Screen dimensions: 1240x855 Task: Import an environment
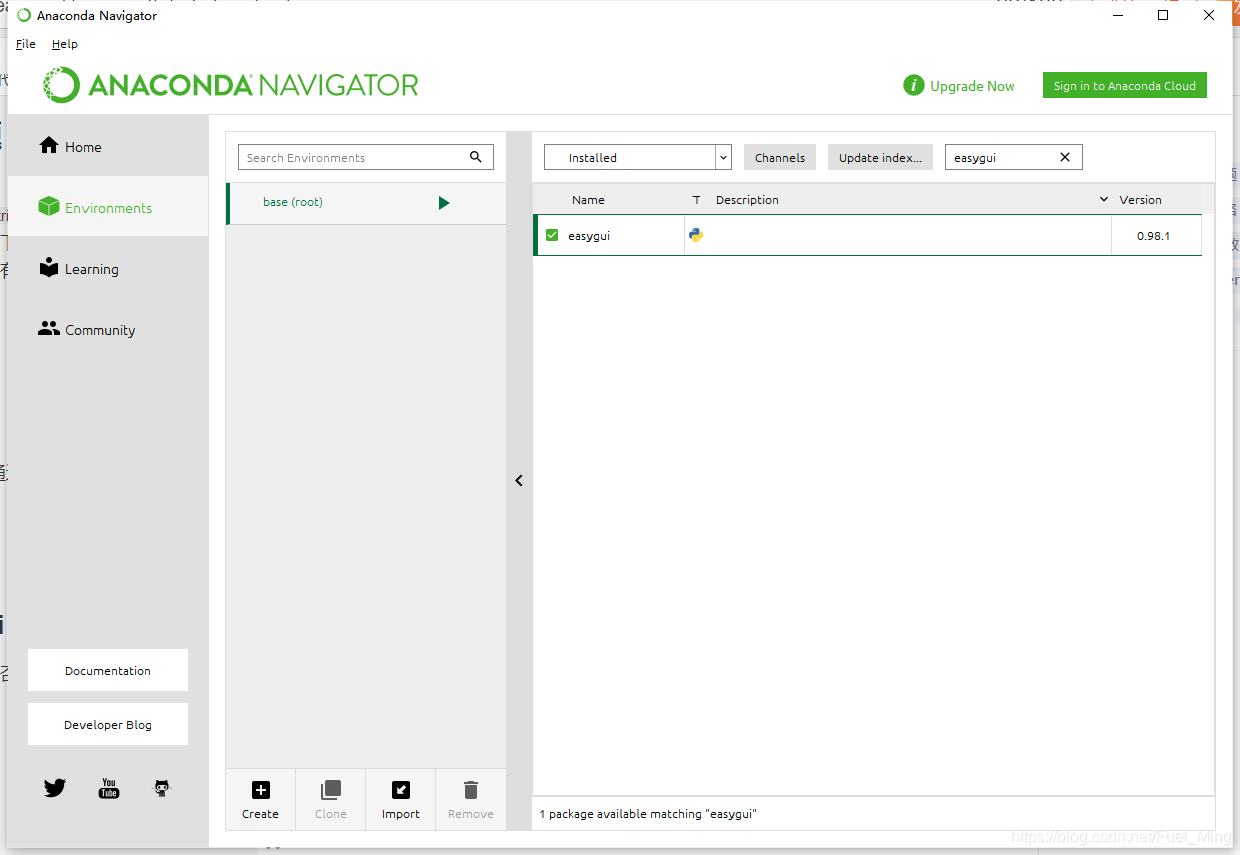click(x=401, y=799)
